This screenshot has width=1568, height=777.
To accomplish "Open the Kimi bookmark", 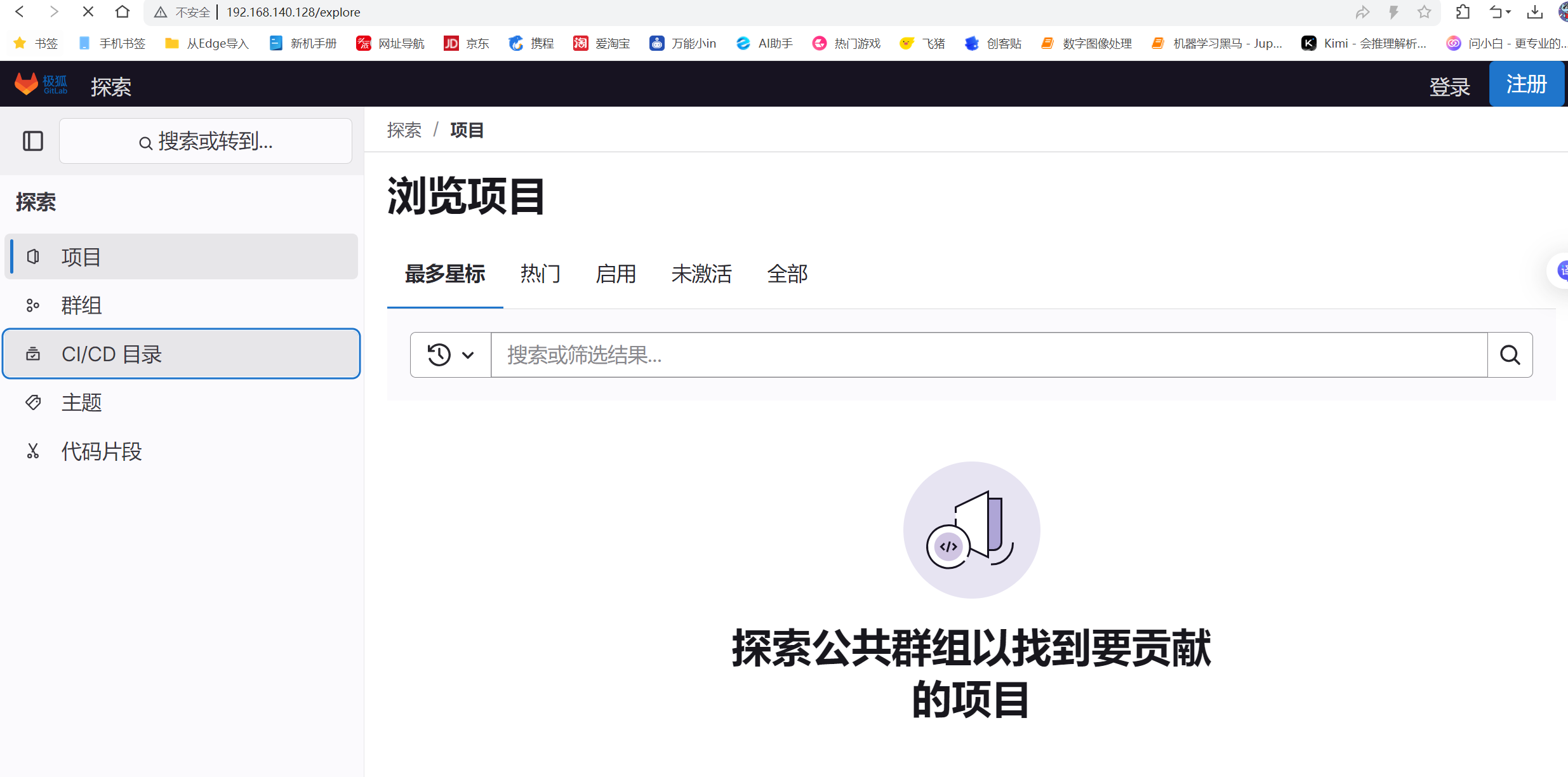I will pyautogui.click(x=1364, y=43).
